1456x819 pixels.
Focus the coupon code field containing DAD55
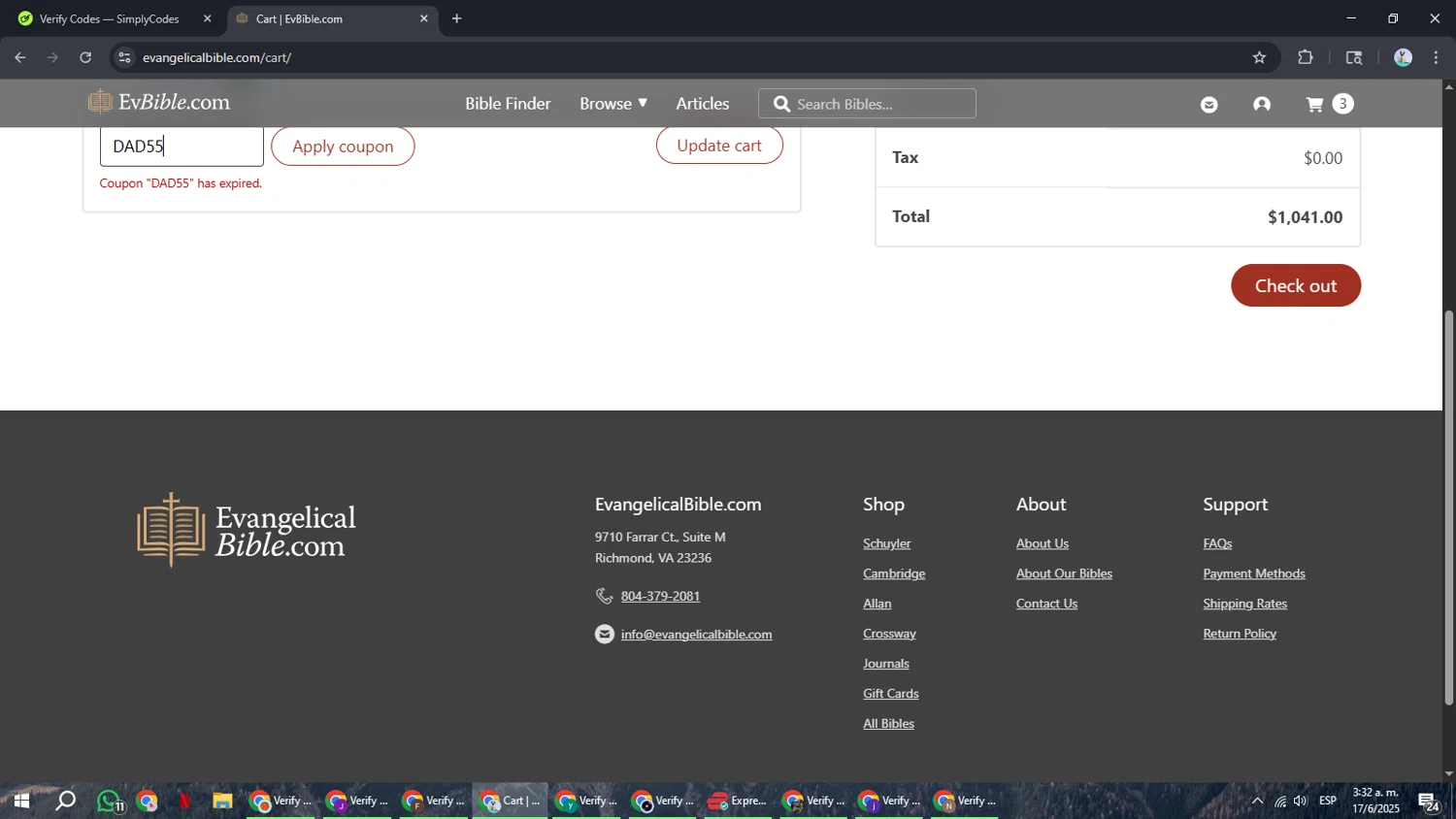click(x=182, y=147)
